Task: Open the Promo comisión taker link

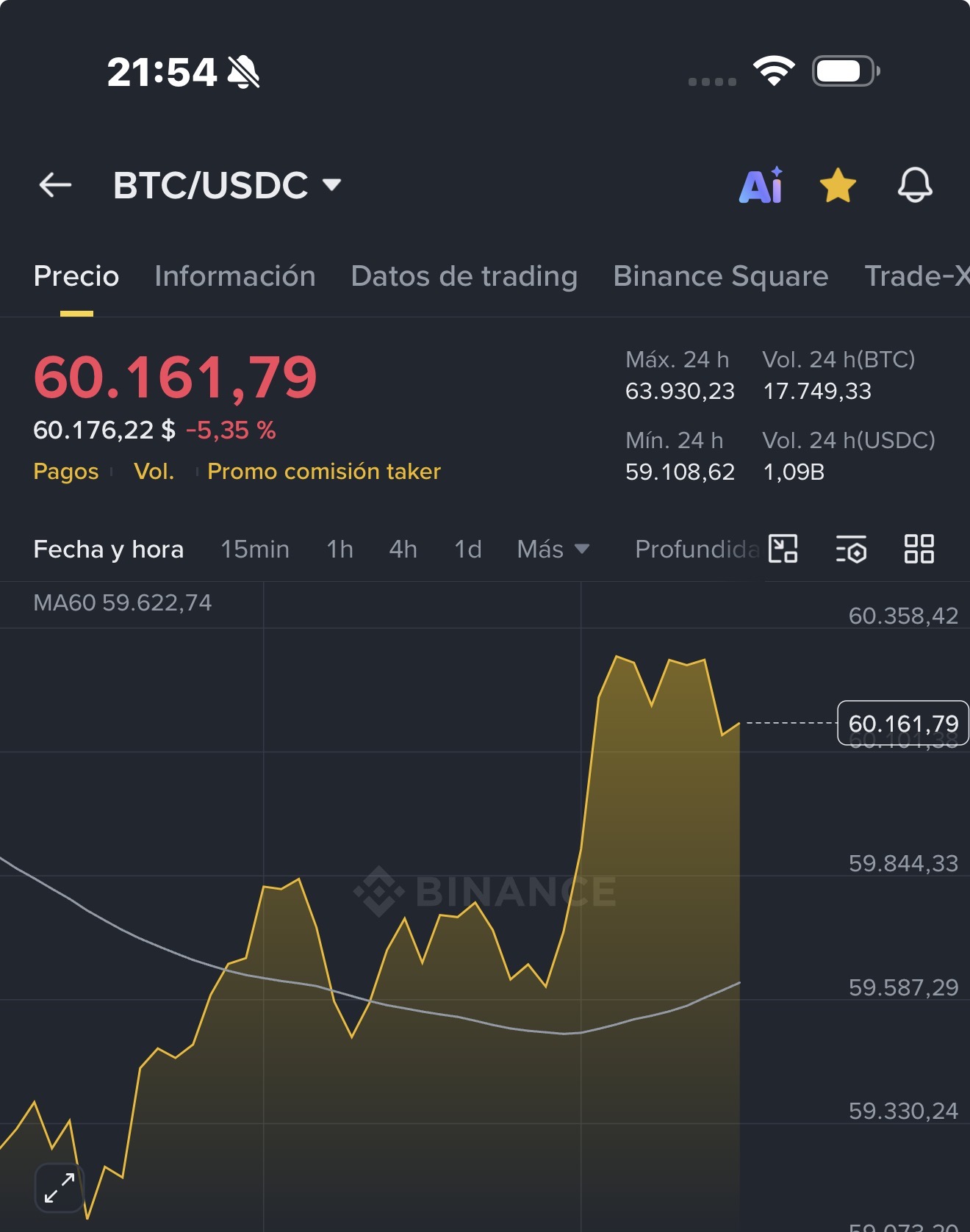Action: [x=324, y=472]
